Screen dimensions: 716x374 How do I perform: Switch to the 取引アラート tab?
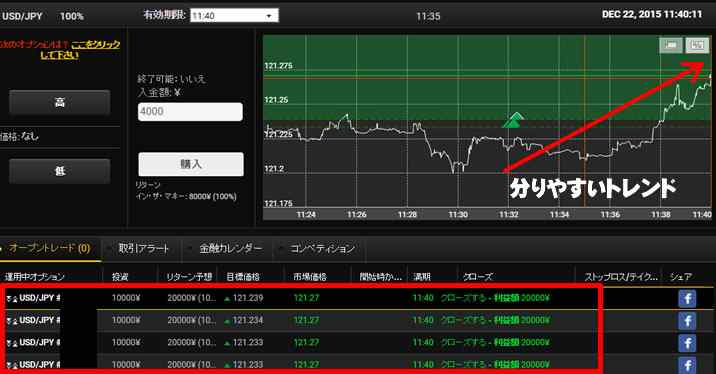coord(143,248)
